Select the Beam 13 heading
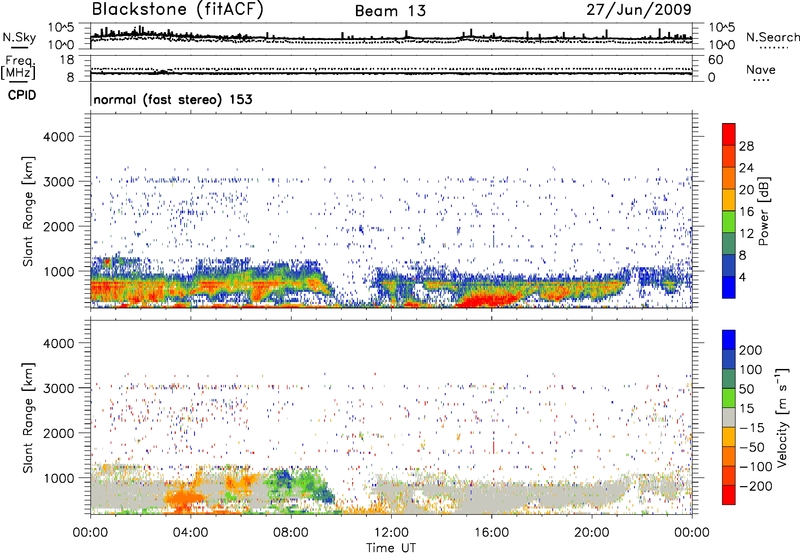Viewport: 800px width, 554px height. [x=390, y=11]
